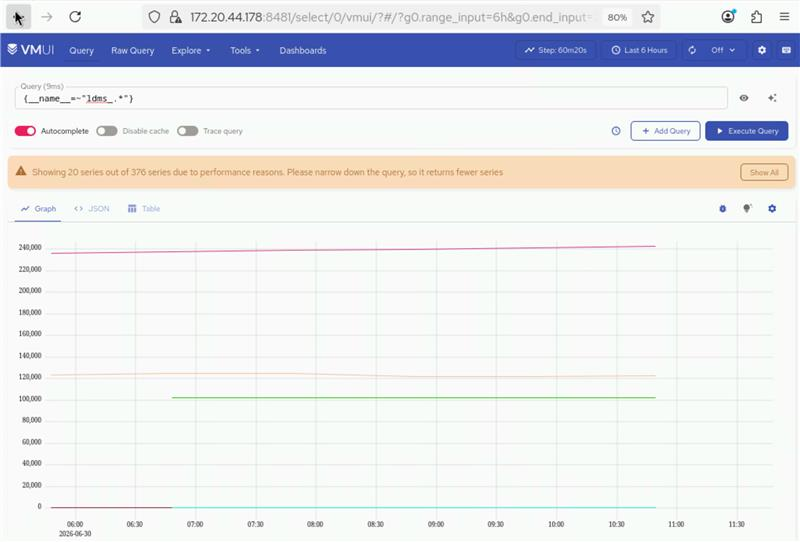Image resolution: width=800 pixels, height=542 pixels.
Task: Open VMUI settings gear in header
Action: pos(762,50)
